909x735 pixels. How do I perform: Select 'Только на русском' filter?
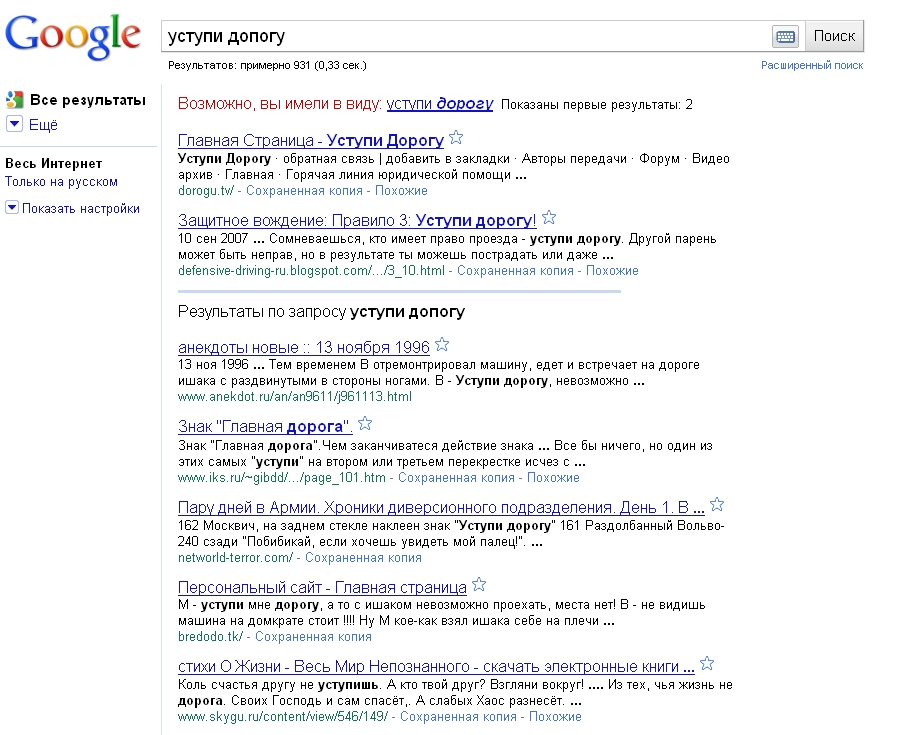(61, 182)
